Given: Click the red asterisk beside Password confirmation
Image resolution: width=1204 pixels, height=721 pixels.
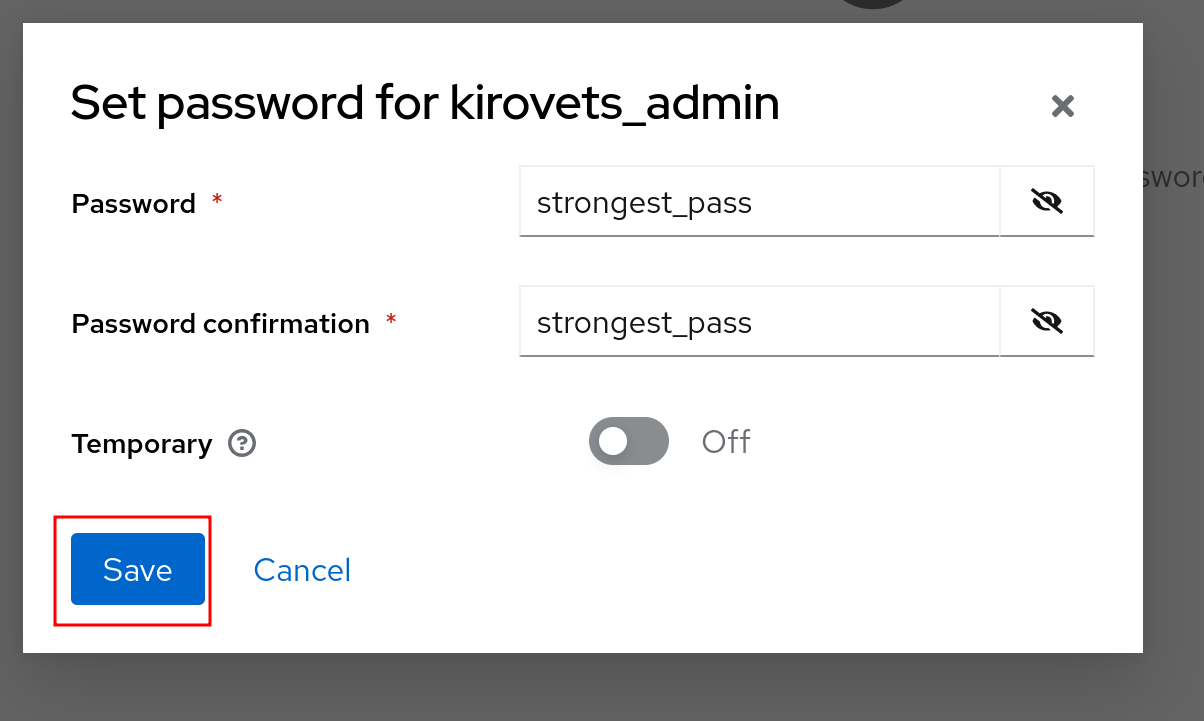Looking at the screenshot, I should 391,320.
